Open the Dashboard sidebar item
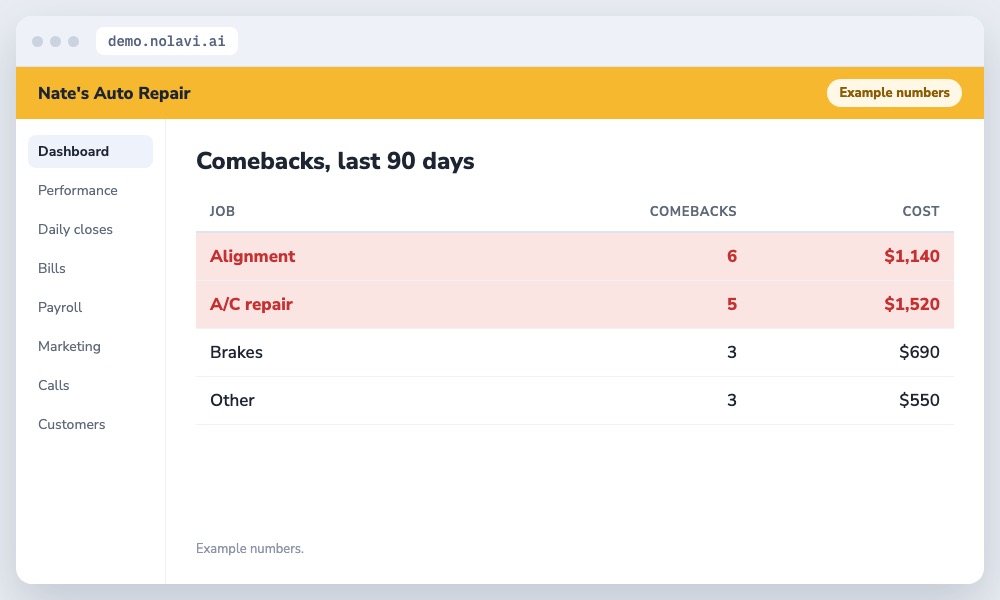 coord(91,151)
